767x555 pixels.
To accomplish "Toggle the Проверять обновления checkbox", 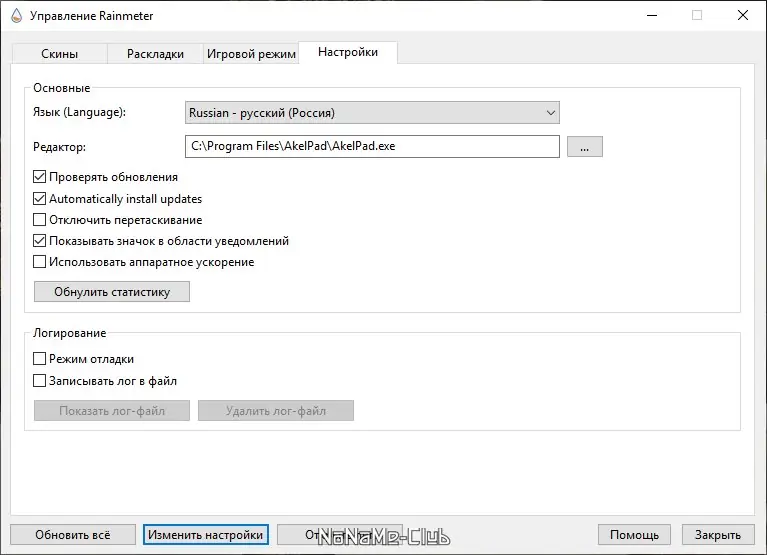I will click(x=40, y=177).
